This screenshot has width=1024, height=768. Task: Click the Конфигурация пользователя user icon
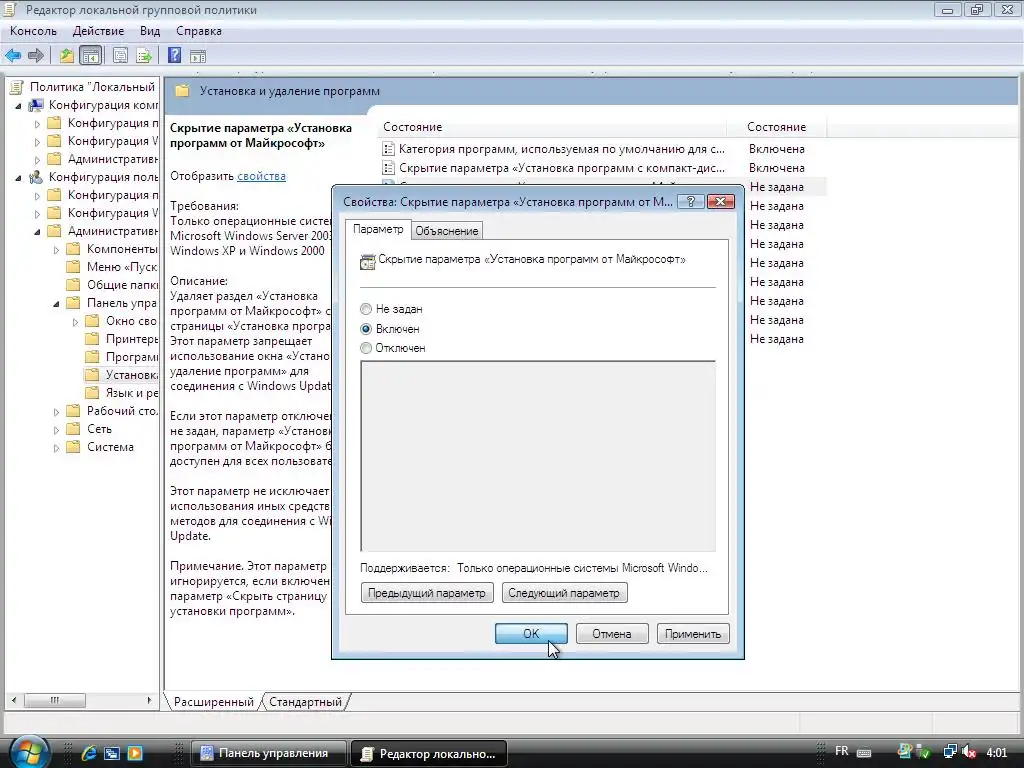click(36, 176)
